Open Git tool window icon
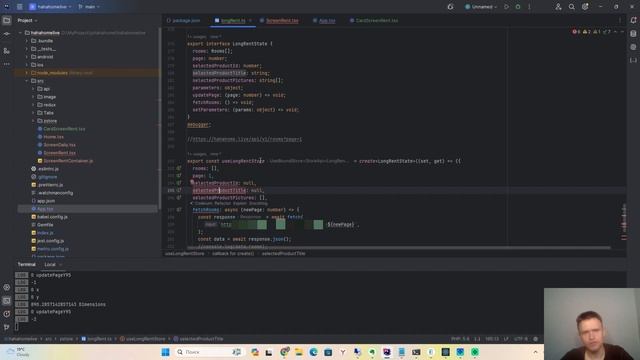This screenshot has width=640, height=360. point(7,327)
